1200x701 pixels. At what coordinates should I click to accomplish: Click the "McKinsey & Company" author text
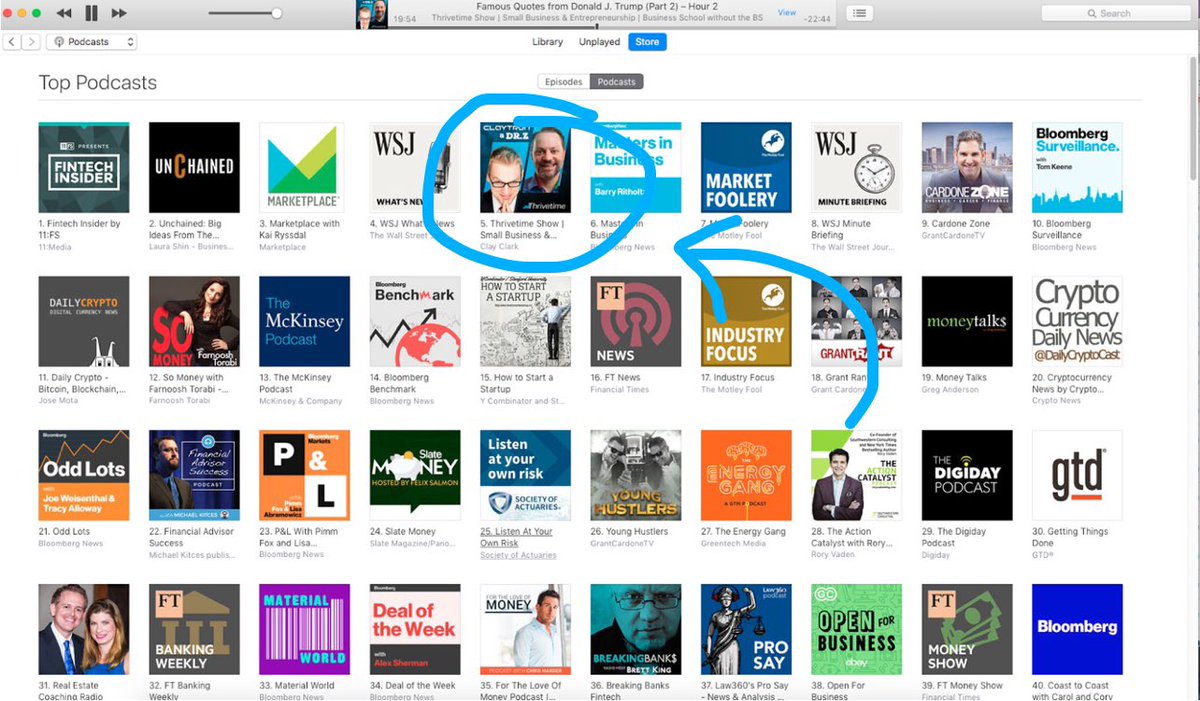(303, 401)
